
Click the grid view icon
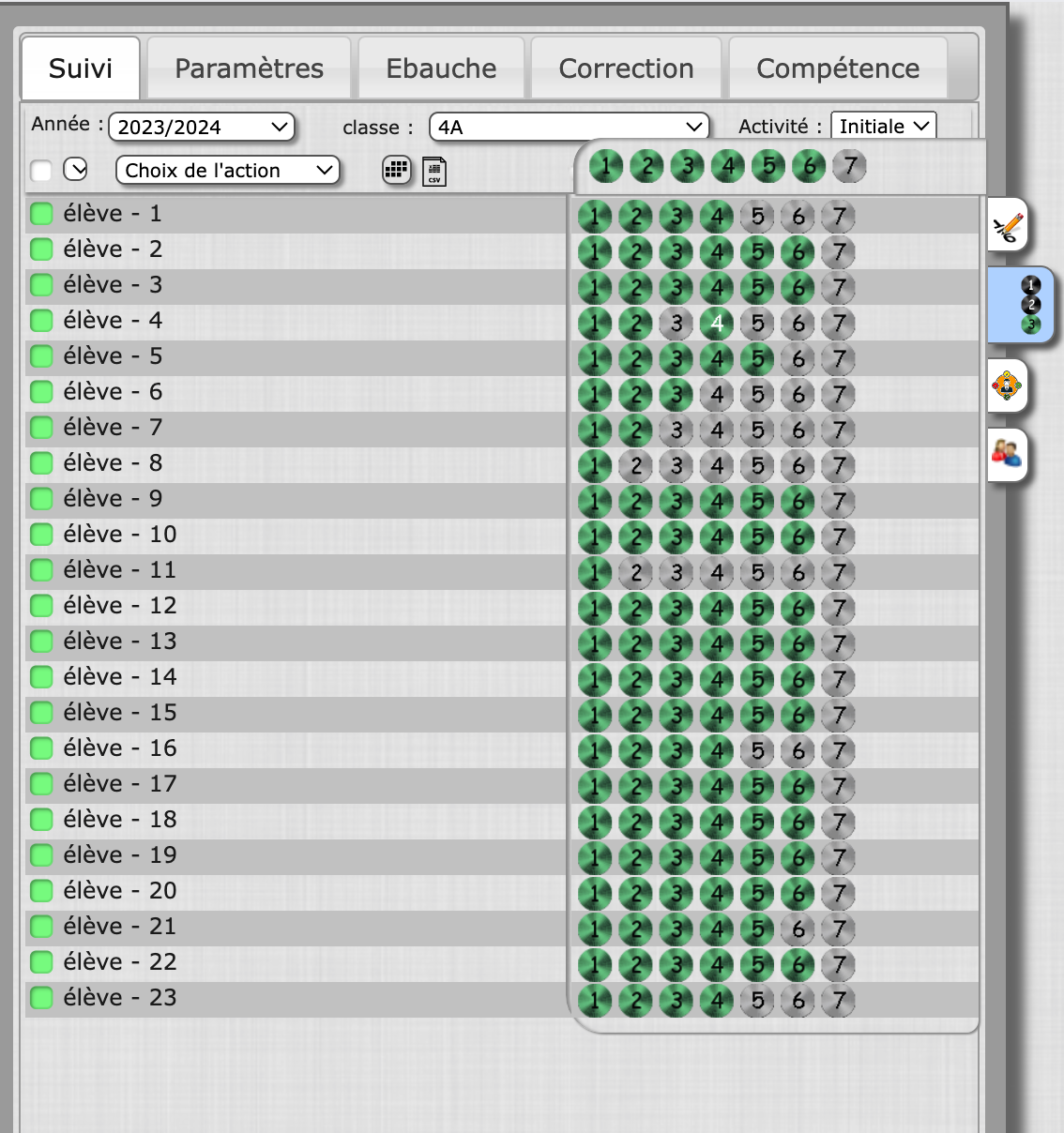(x=397, y=170)
